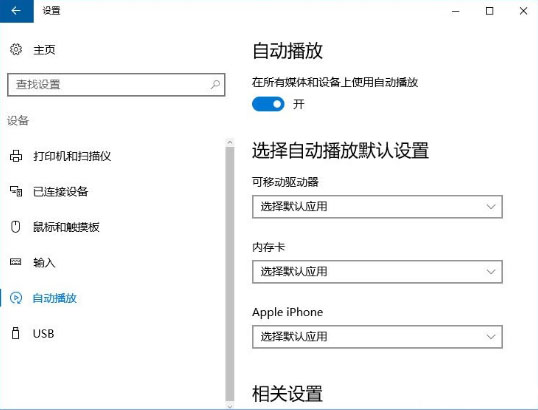The width and height of the screenshot is (538, 410).
Task: Click the 设备 section label
Action: pyautogui.click(x=18, y=120)
